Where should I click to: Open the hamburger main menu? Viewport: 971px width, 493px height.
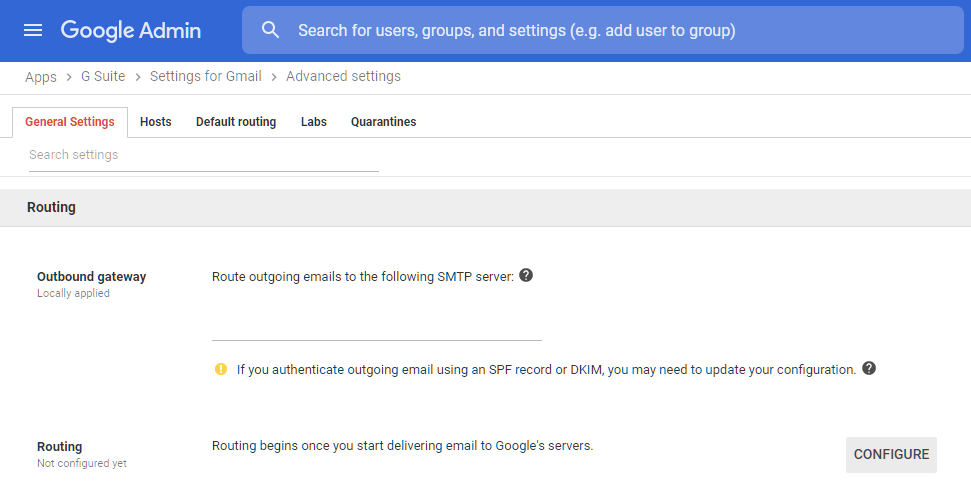[x=33, y=30]
